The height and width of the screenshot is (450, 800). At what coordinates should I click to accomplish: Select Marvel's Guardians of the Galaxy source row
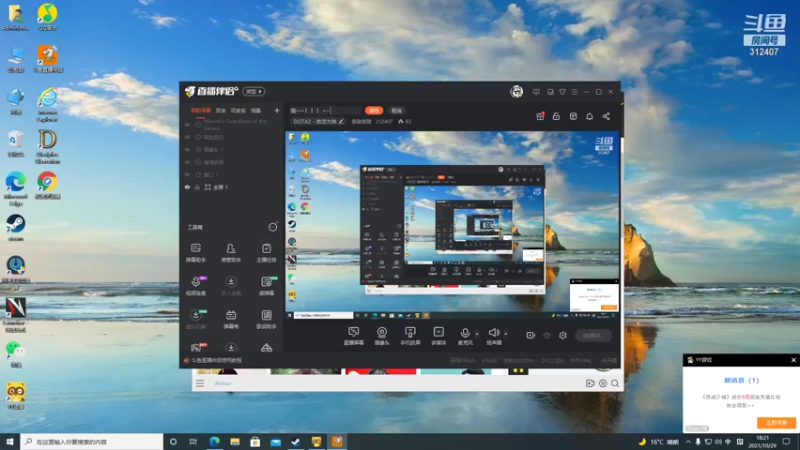click(233, 124)
